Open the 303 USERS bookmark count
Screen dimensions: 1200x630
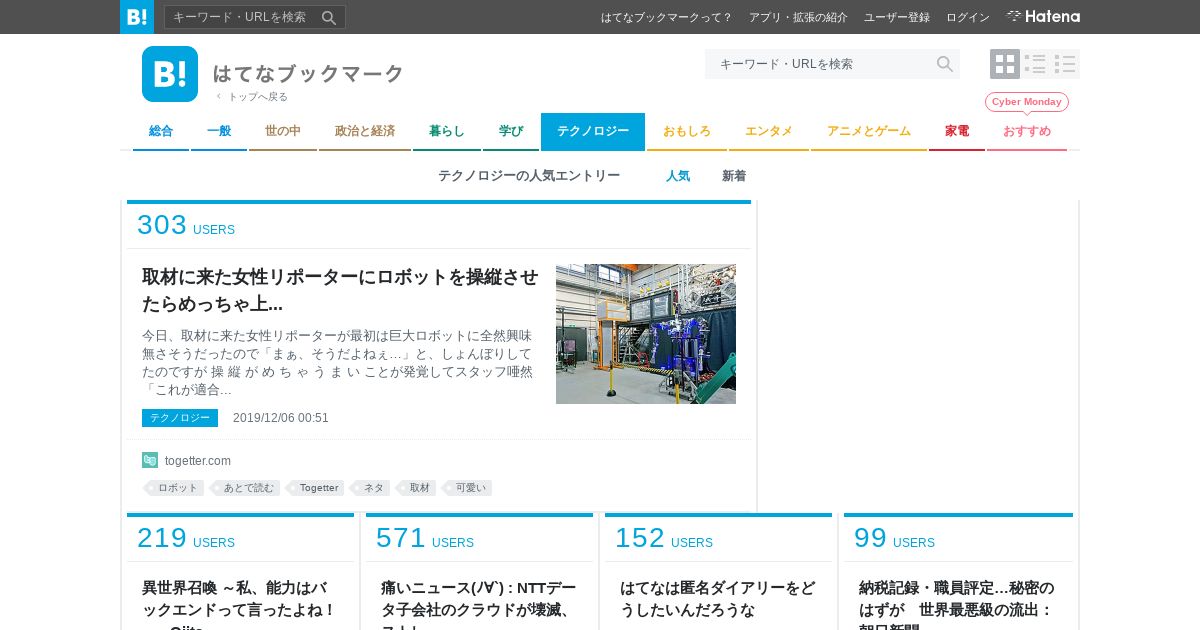(x=186, y=225)
